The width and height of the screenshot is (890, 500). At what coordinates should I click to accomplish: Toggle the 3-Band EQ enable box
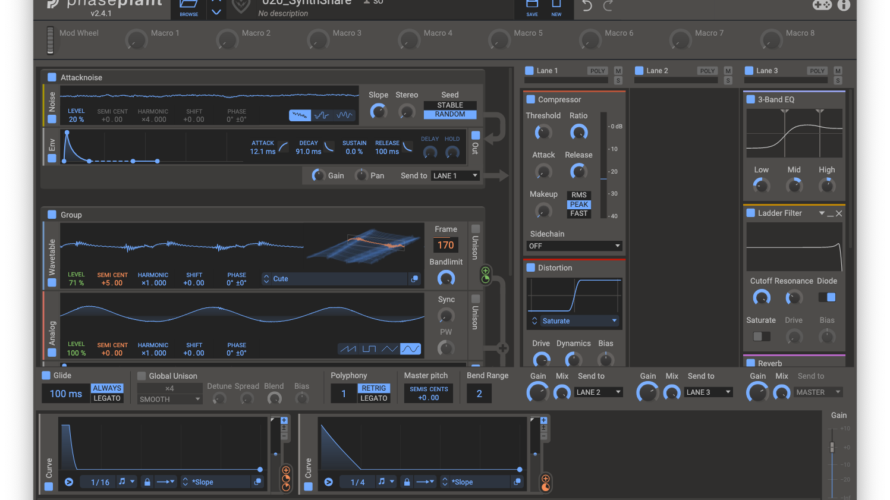[750, 99]
